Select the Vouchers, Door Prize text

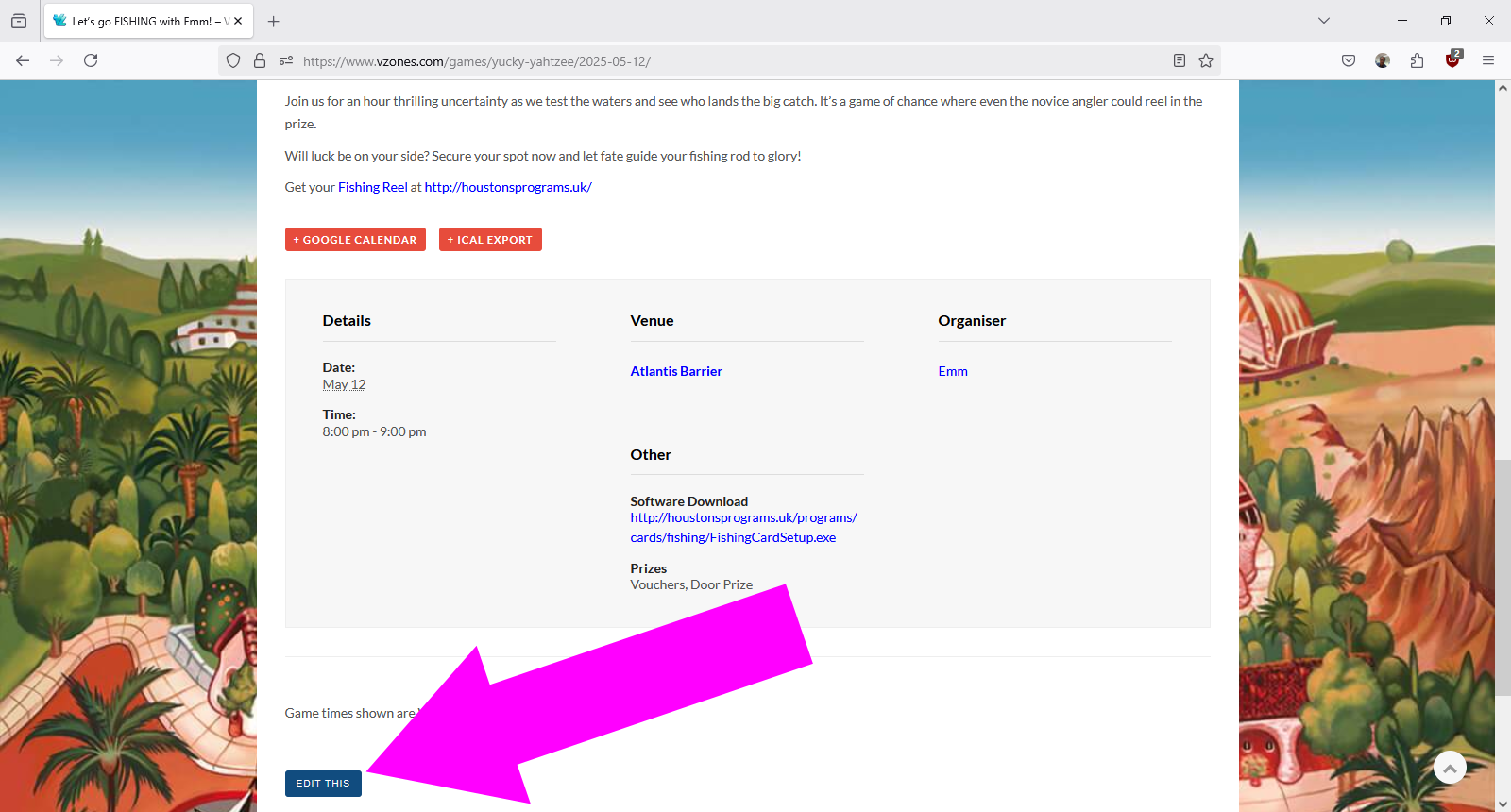coord(691,584)
